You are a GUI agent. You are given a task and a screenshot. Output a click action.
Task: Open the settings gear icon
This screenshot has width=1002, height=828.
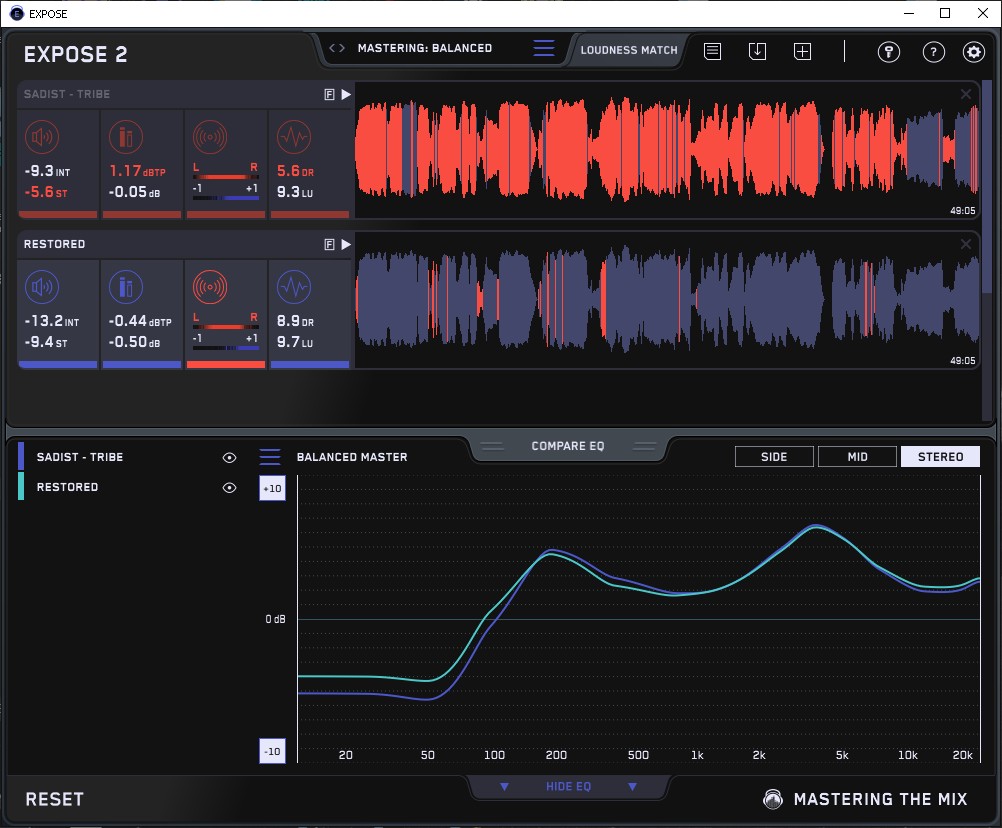pos(973,52)
